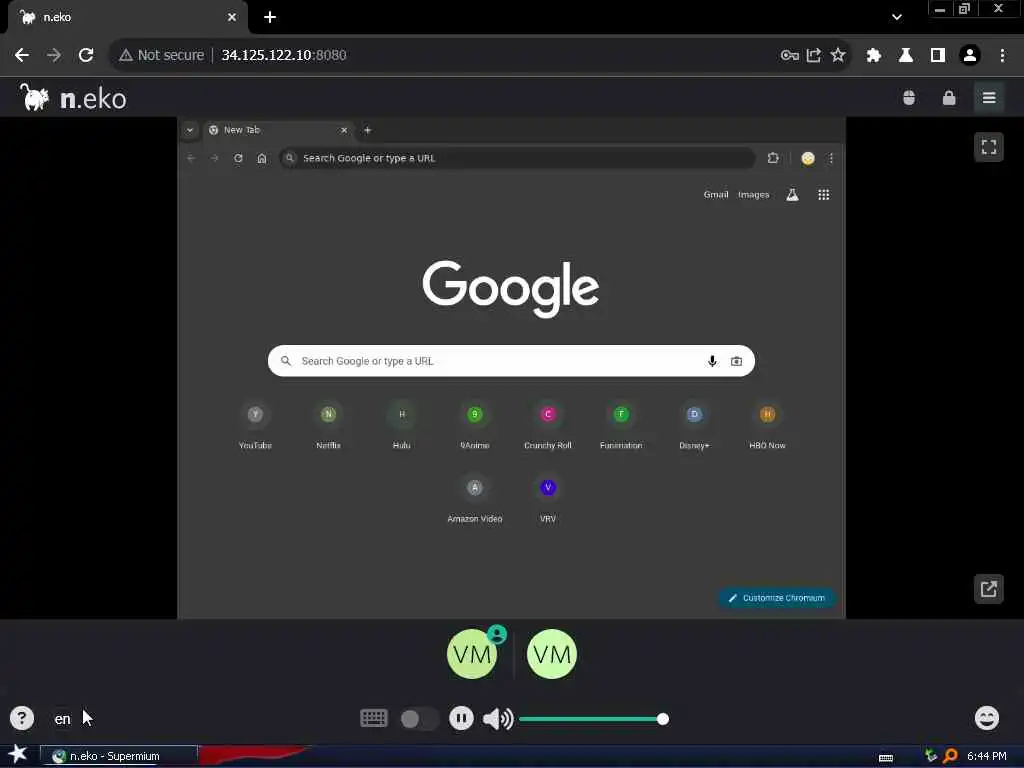
Task: Select the remote New Tab tab
Action: [279, 130]
